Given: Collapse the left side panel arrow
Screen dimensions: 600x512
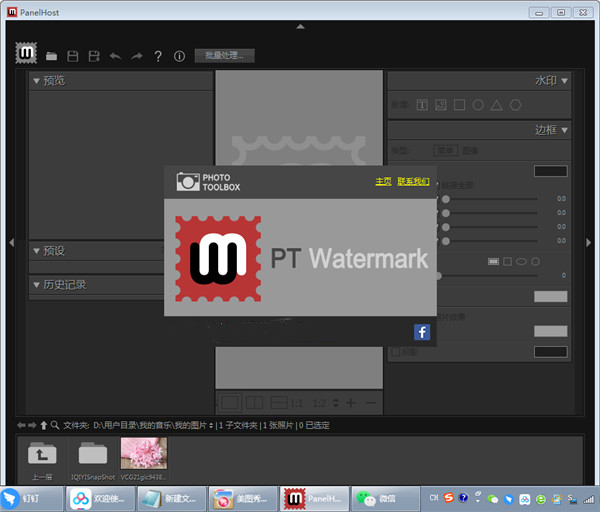Looking at the screenshot, I should pos(11,243).
